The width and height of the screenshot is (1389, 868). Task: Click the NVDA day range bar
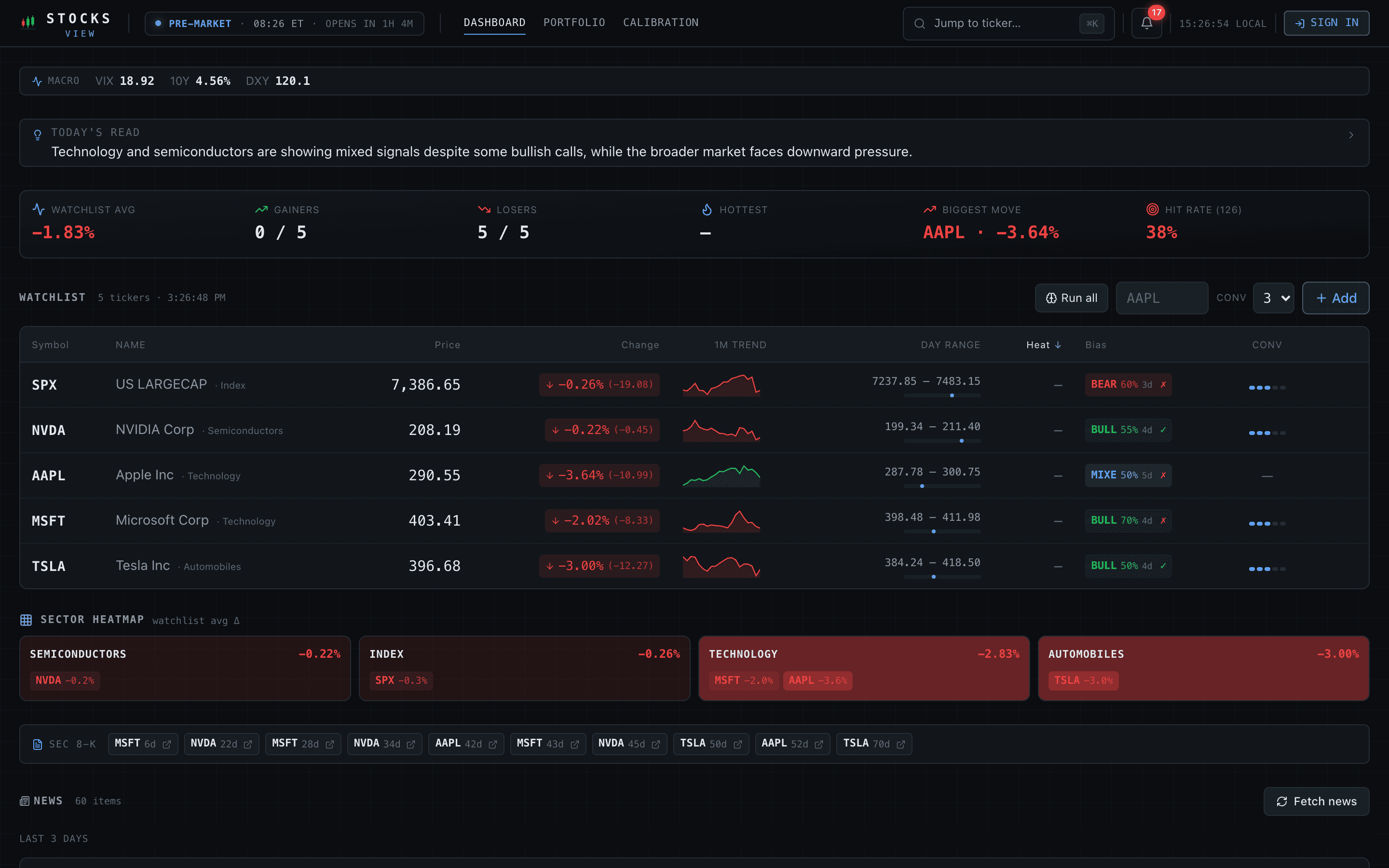[x=942, y=441]
